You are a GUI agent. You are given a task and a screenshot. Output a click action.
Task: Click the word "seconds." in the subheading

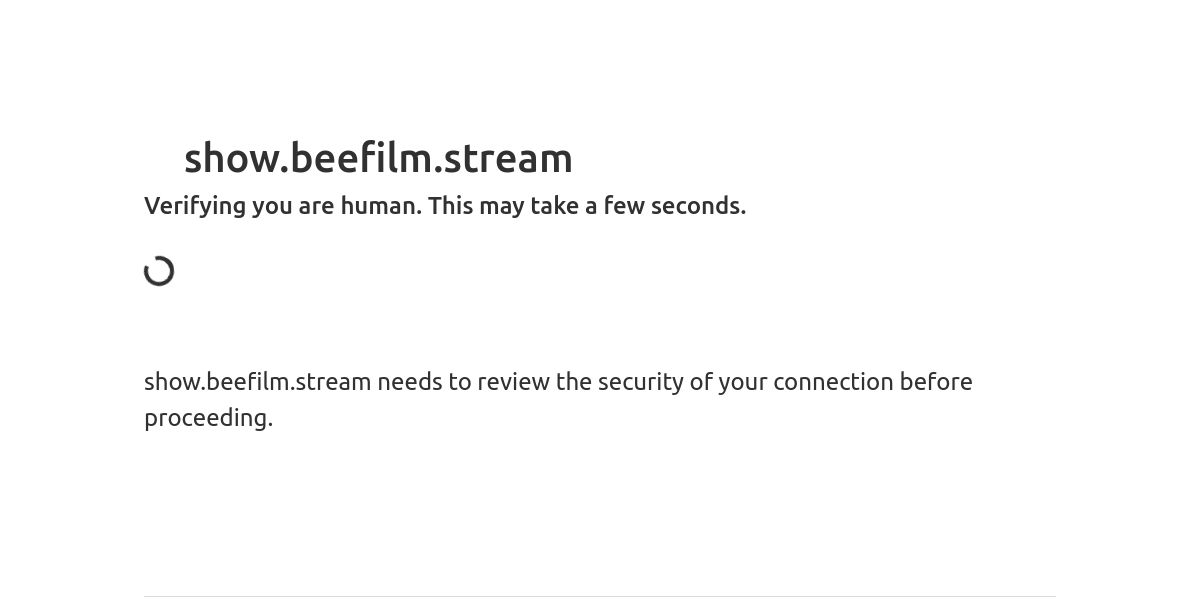point(698,206)
